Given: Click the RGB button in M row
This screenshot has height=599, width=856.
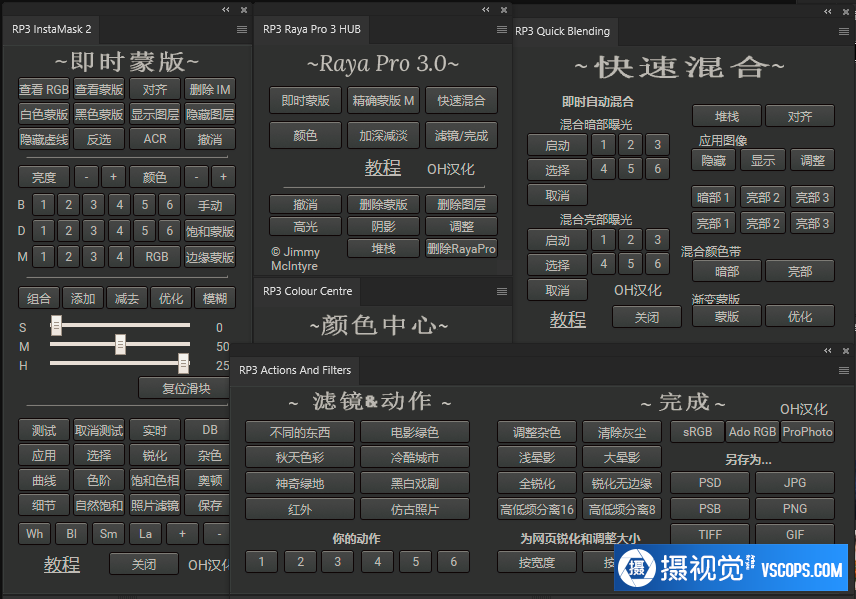Looking at the screenshot, I should click(x=157, y=257).
